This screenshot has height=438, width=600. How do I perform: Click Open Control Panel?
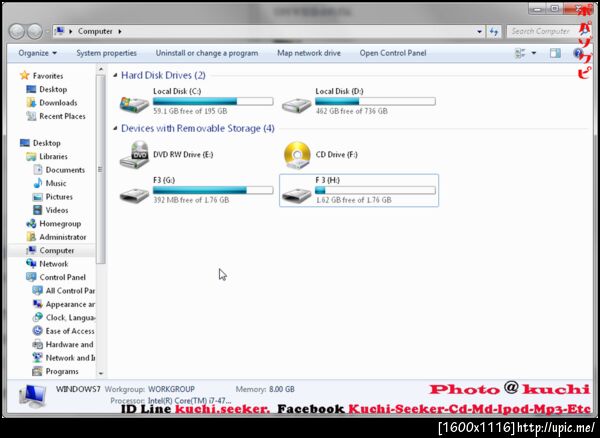[393, 53]
